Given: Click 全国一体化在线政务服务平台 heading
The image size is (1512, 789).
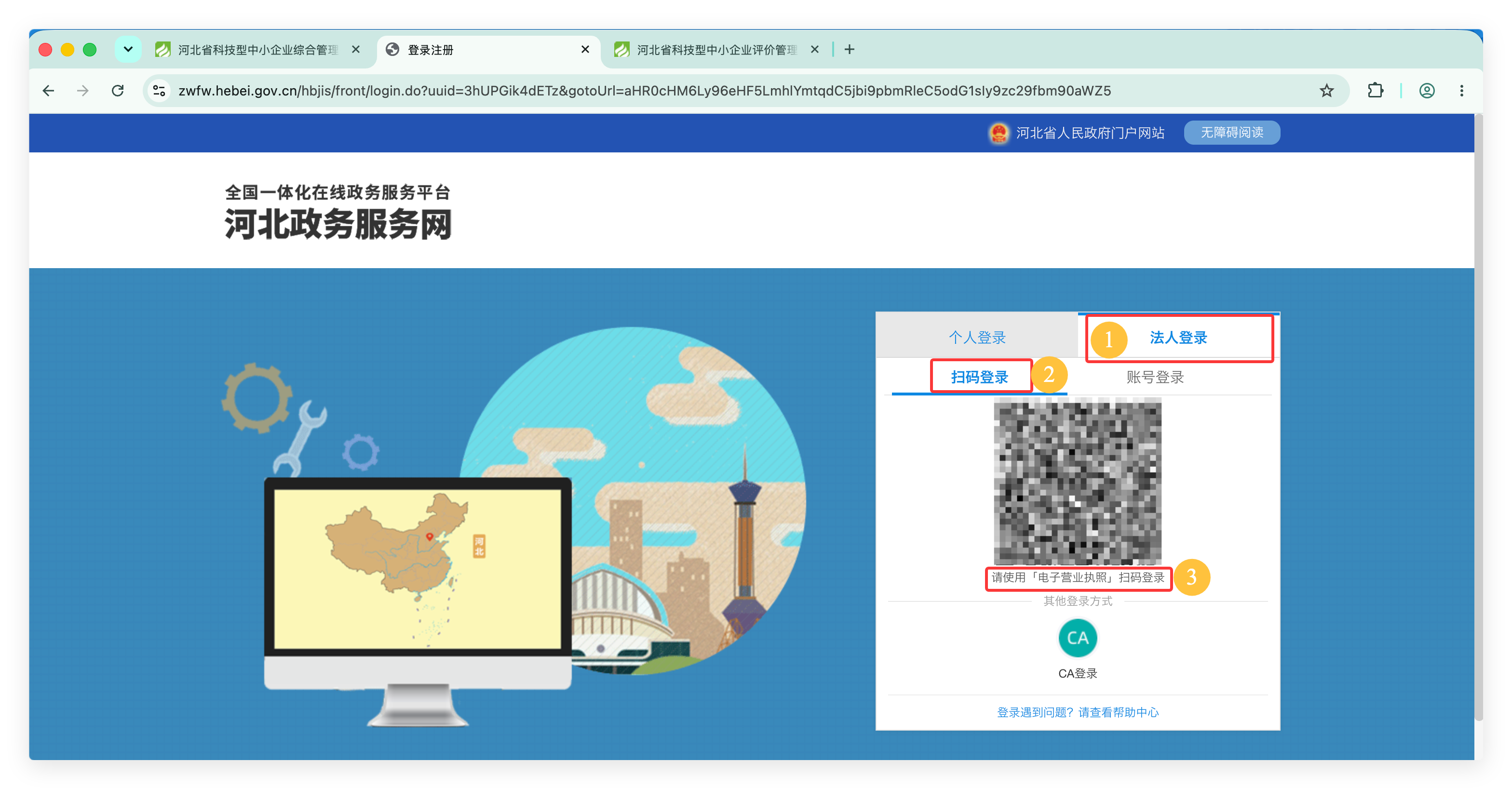Looking at the screenshot, I should [337, 192].
